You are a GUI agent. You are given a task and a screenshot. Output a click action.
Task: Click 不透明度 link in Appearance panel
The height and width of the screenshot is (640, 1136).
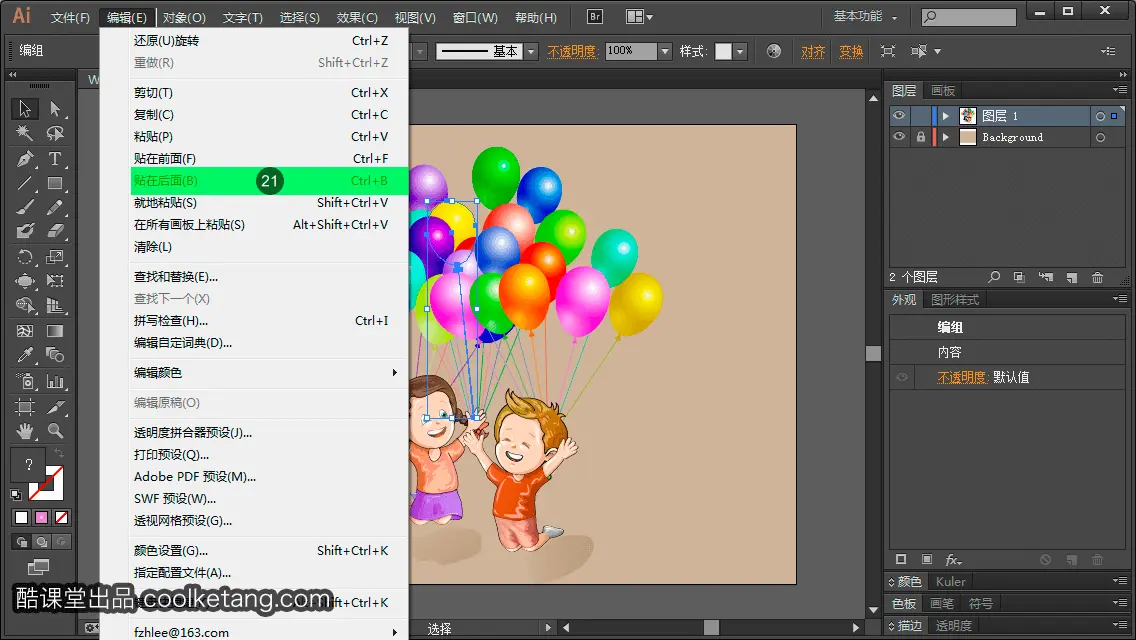pyautogui.click(x=962, y=378)
